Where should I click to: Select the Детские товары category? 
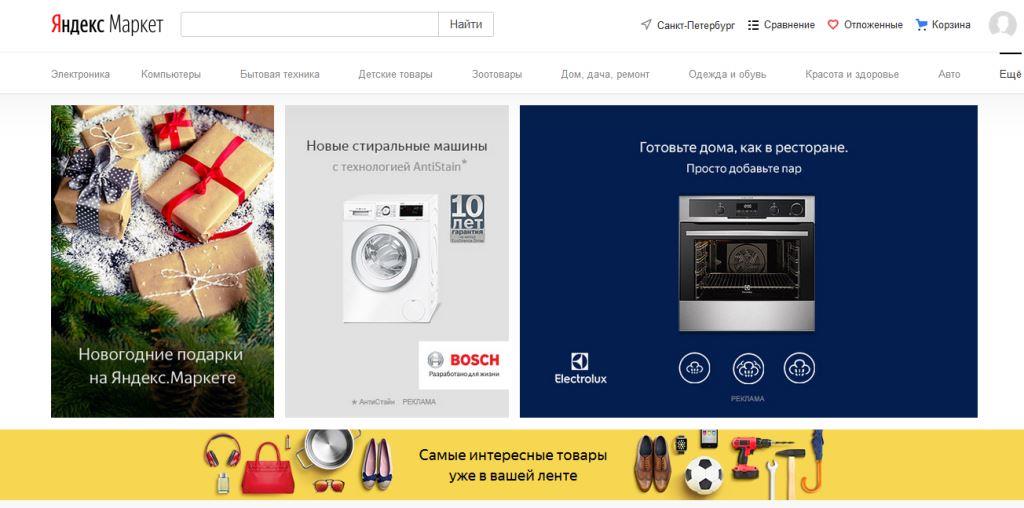(x=395, y=74)
